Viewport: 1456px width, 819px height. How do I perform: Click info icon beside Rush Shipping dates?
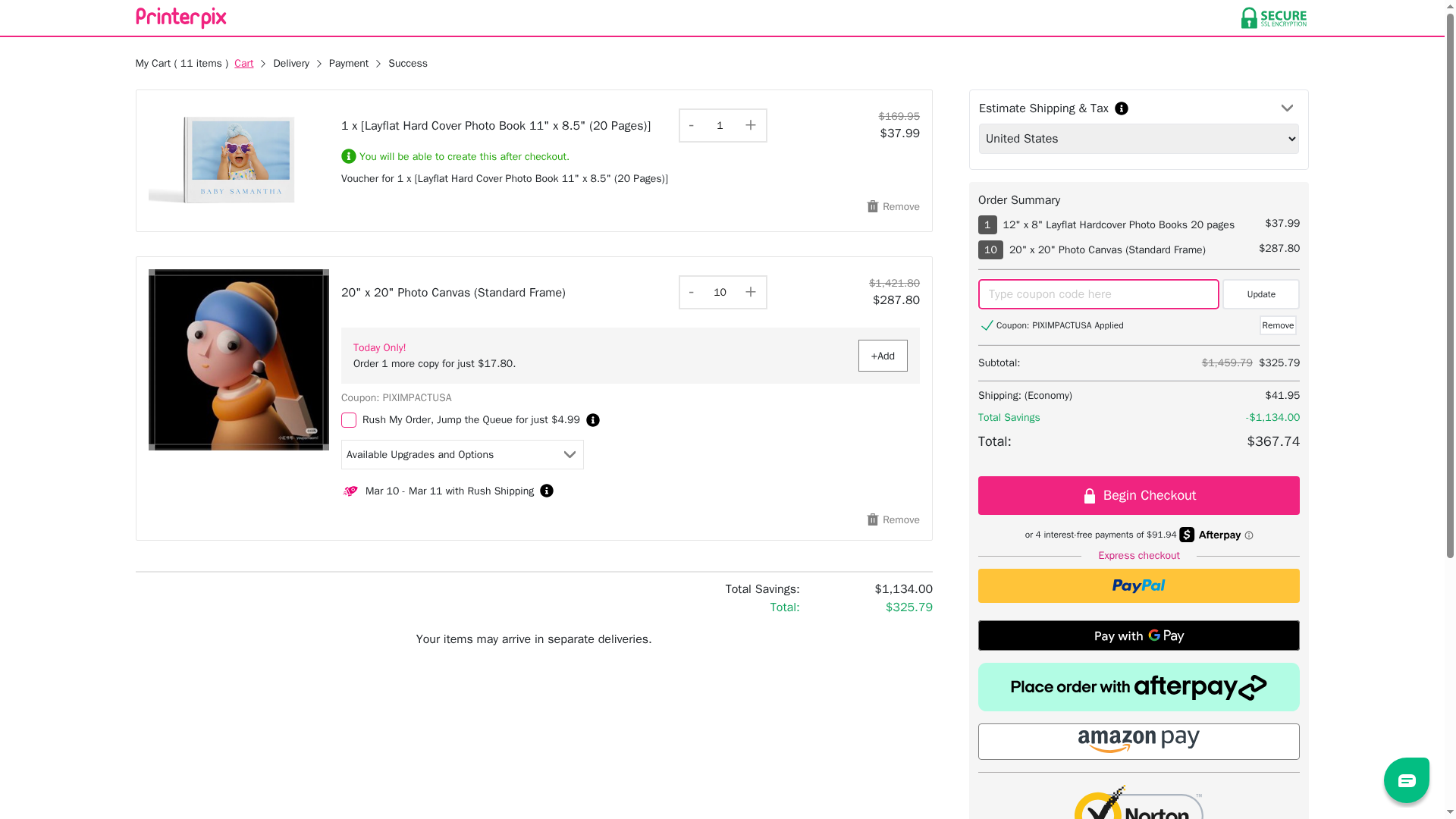(x=547, y=491)
